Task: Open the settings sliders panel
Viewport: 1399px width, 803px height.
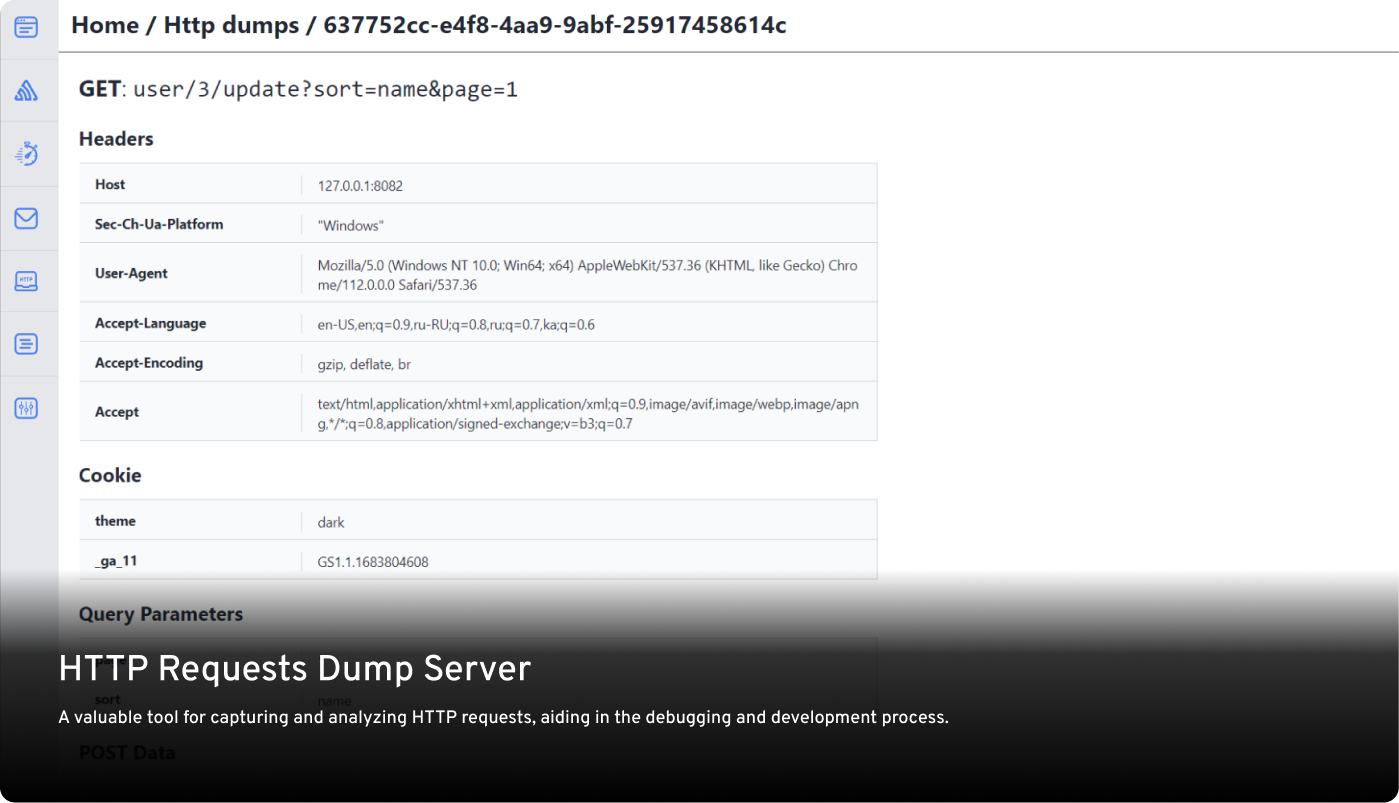Action: [24, 407]
